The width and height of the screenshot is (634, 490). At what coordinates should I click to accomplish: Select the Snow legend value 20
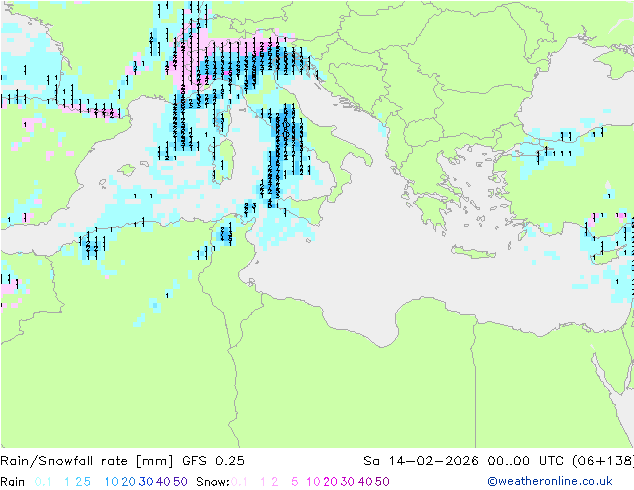(330, 482)
